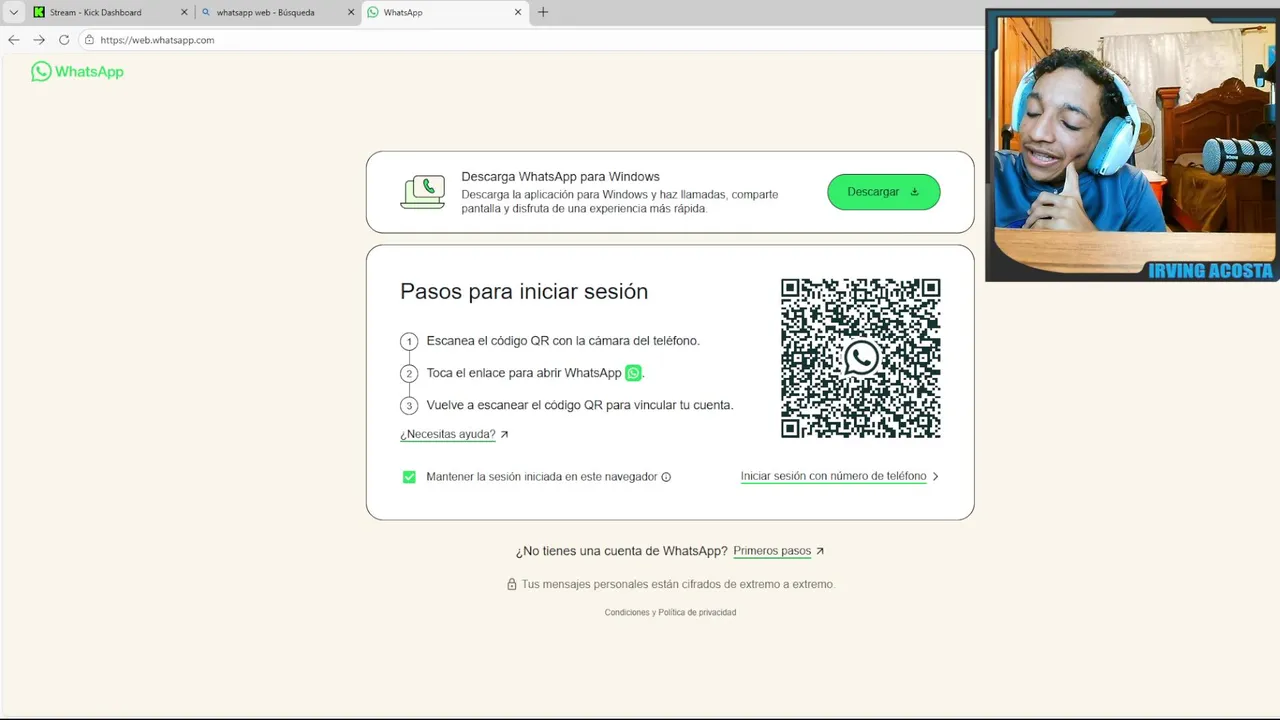Screen dimensions: 1280x720
Task: Click heading Pasos para iniciar sesión
Action: (x=524, y=291)
